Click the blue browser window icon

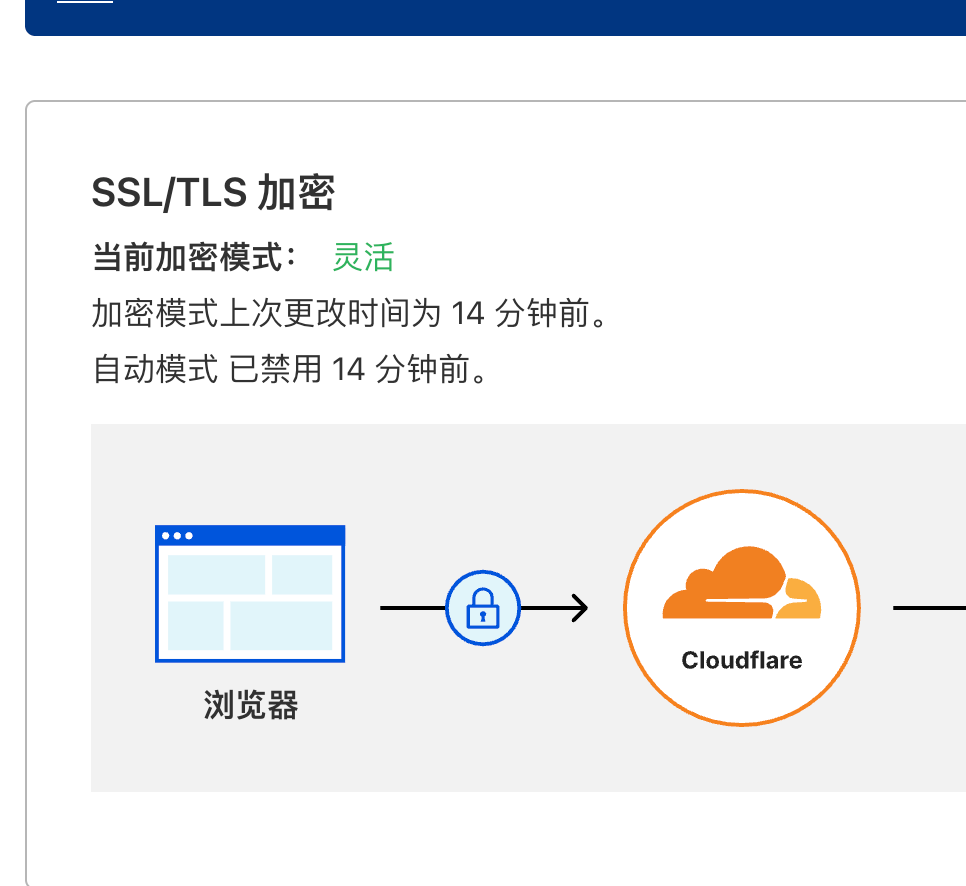pos(250,594)
